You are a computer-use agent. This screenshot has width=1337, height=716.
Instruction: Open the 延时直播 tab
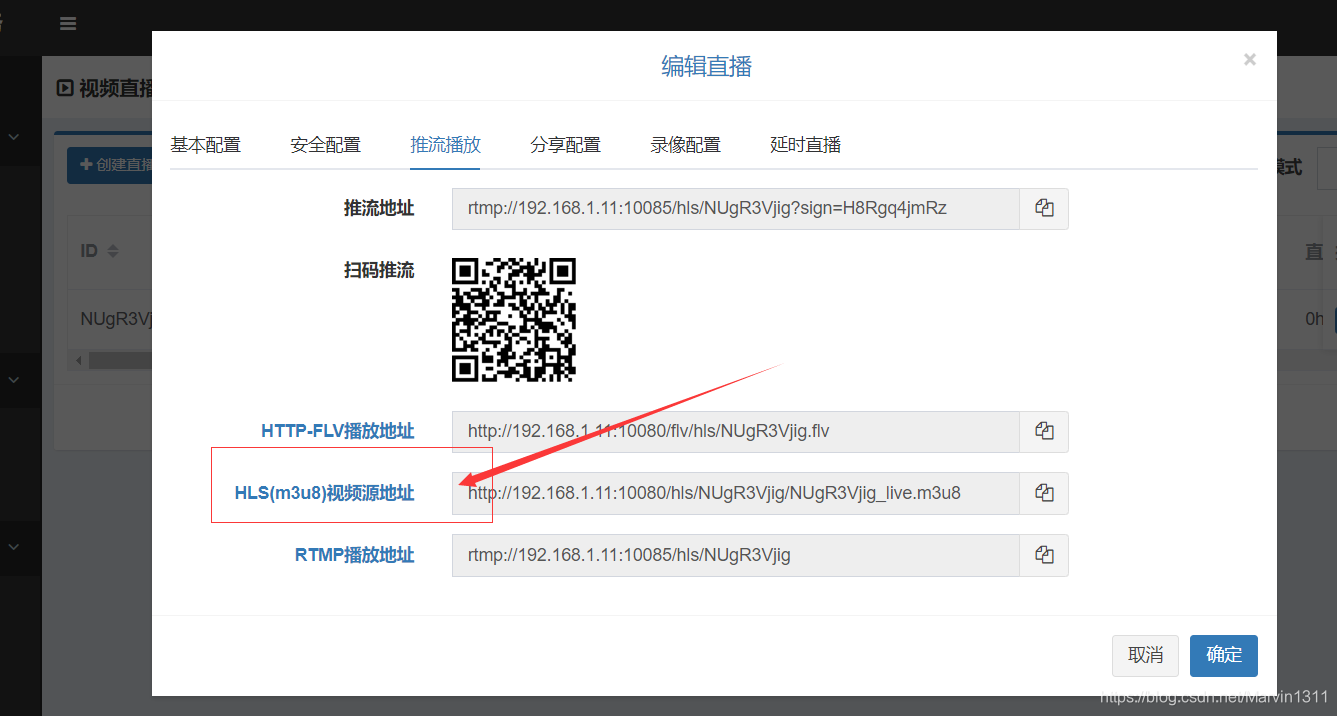(x=805, y=145)
